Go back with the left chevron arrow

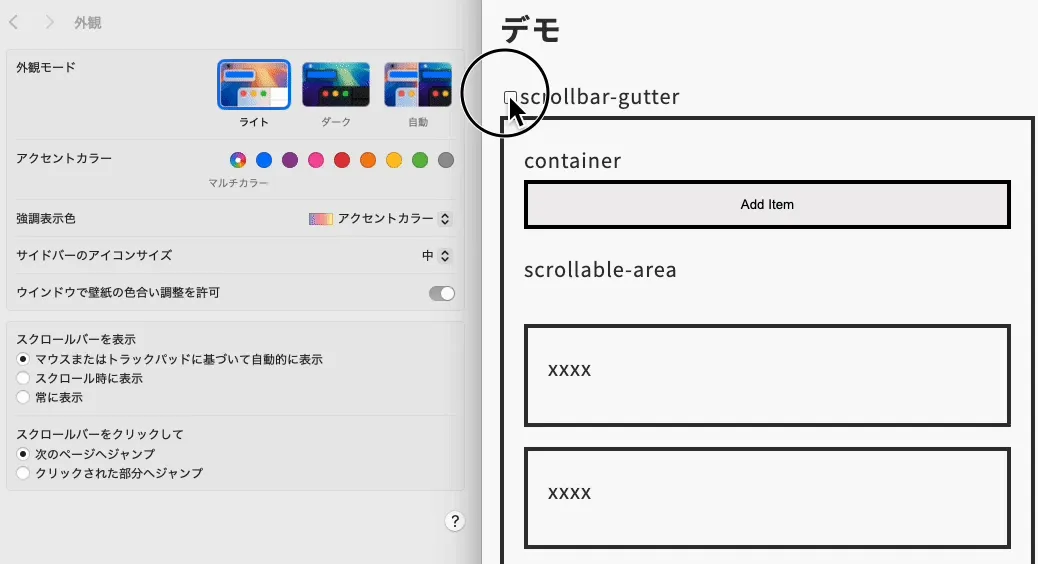tap(14, 23)
